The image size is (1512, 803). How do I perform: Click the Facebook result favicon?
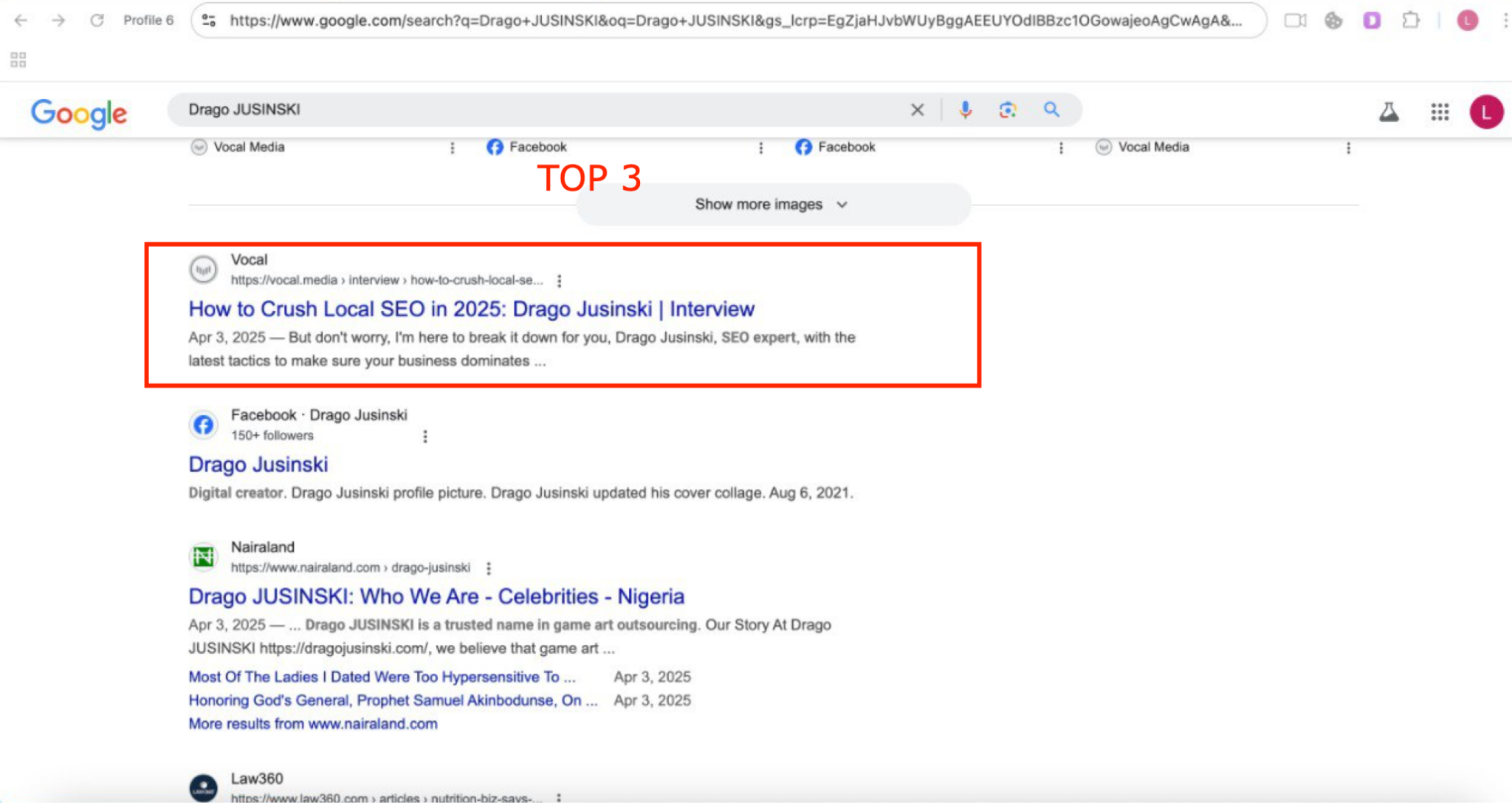tap(203, 425)
